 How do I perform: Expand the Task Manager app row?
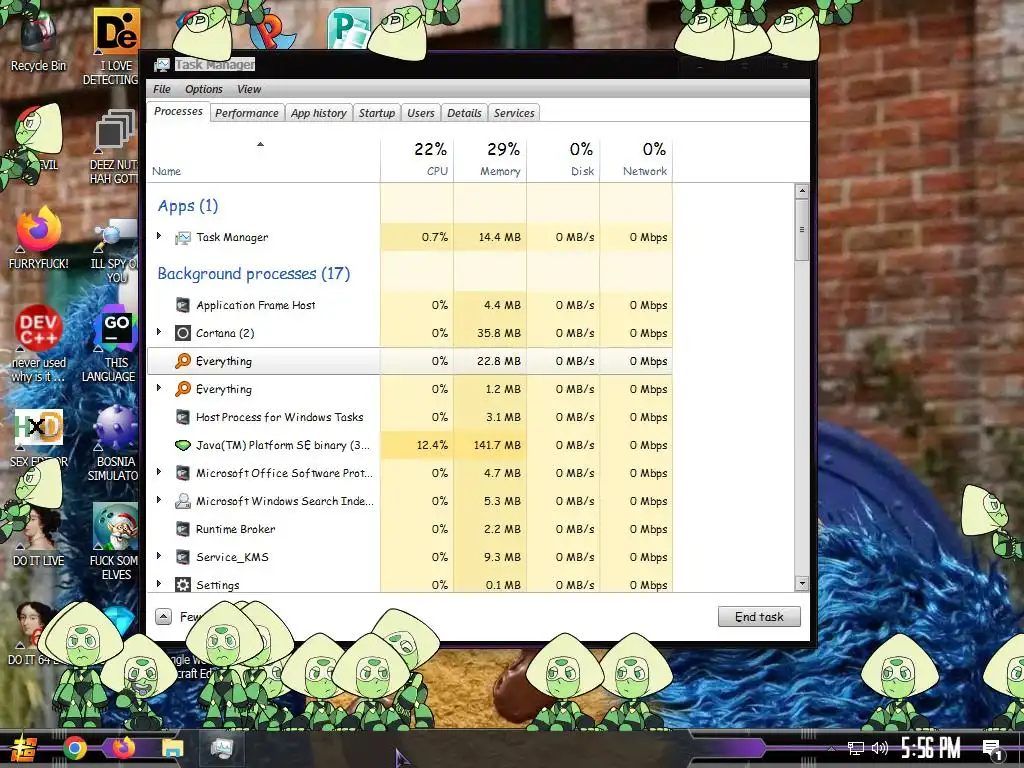[159, 236]
